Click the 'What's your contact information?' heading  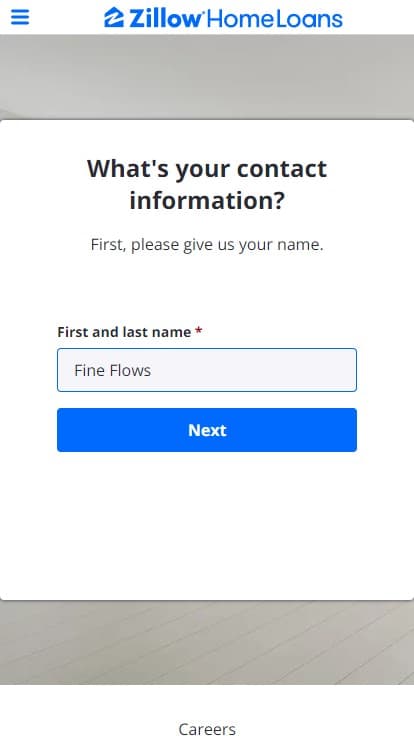pyautogui.click(x=207, y=184)
